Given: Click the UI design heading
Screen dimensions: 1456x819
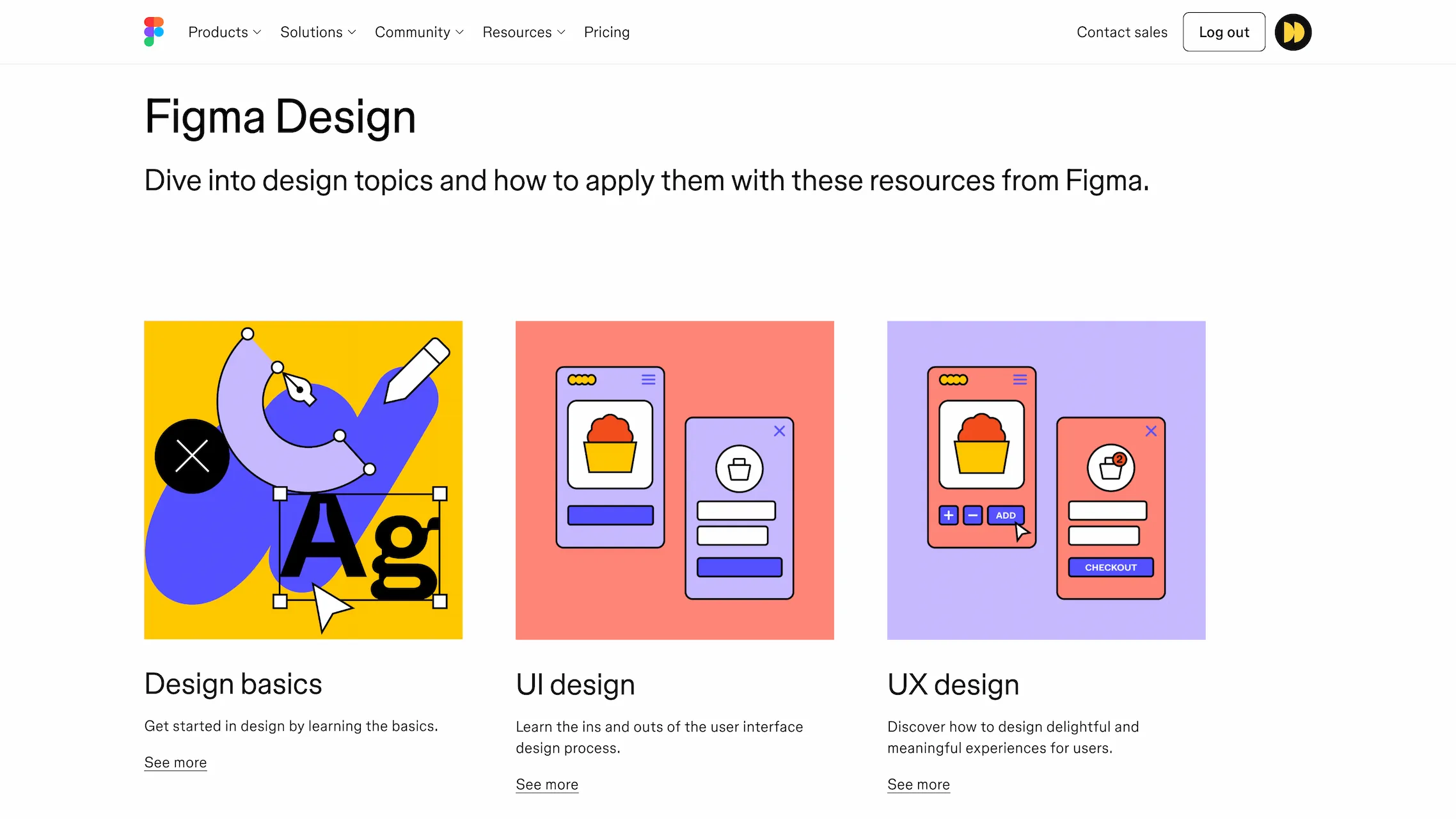Looking at the screenshot, I should coord(575,685).
